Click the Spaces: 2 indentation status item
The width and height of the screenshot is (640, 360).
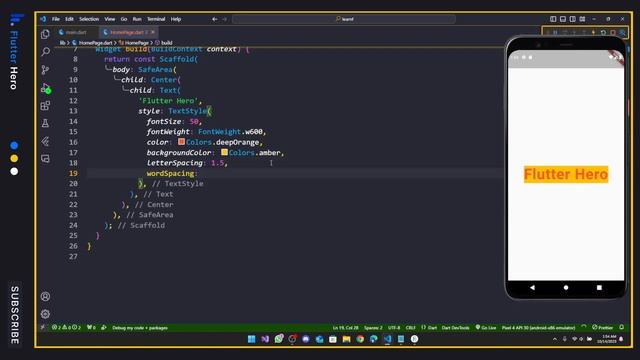(373, 327)
